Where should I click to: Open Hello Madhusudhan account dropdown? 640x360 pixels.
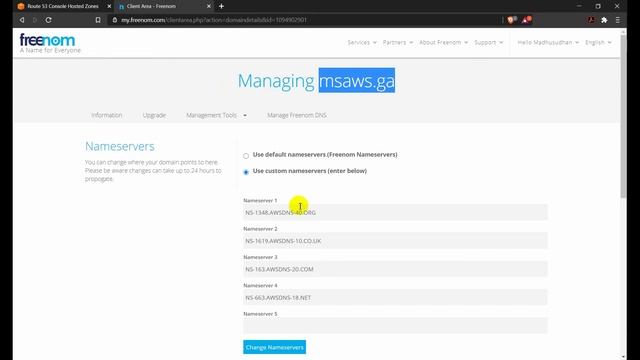pos(548,42)
